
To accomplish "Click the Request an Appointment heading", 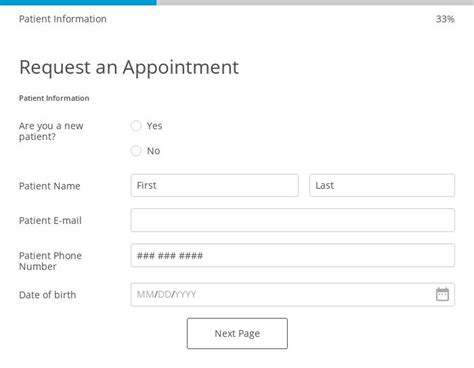I will [x=129, y=68].
